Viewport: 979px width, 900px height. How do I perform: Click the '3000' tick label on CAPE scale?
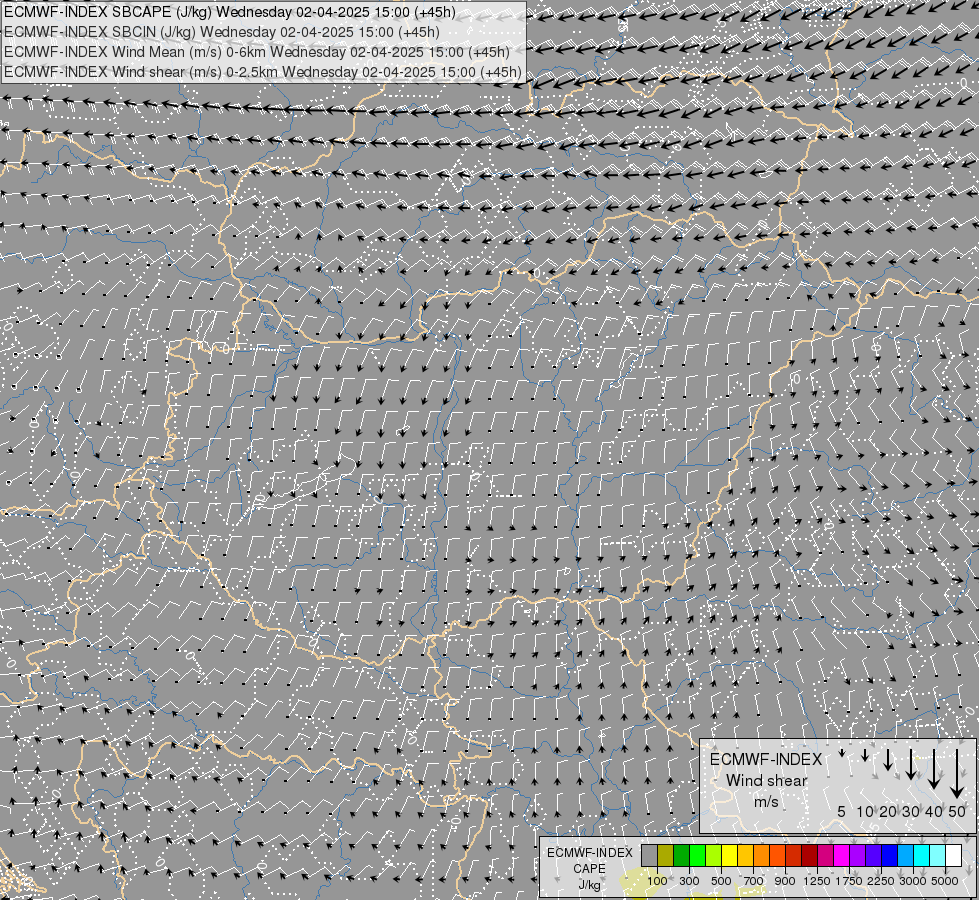(913, 881)
